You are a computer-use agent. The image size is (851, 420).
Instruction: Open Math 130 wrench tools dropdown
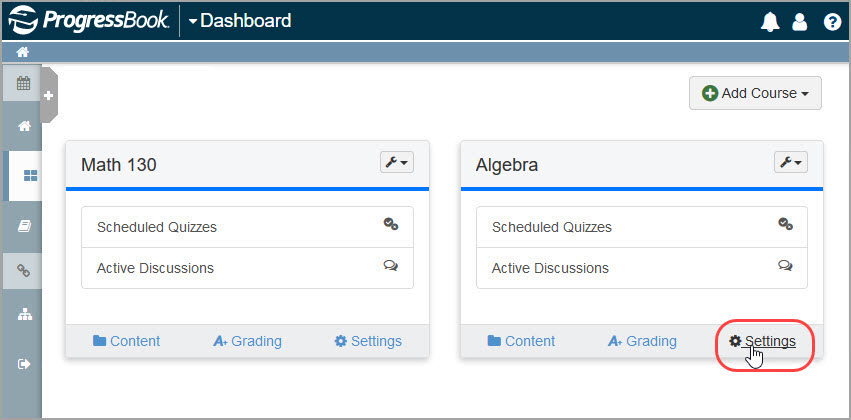[x=397, y=162]
